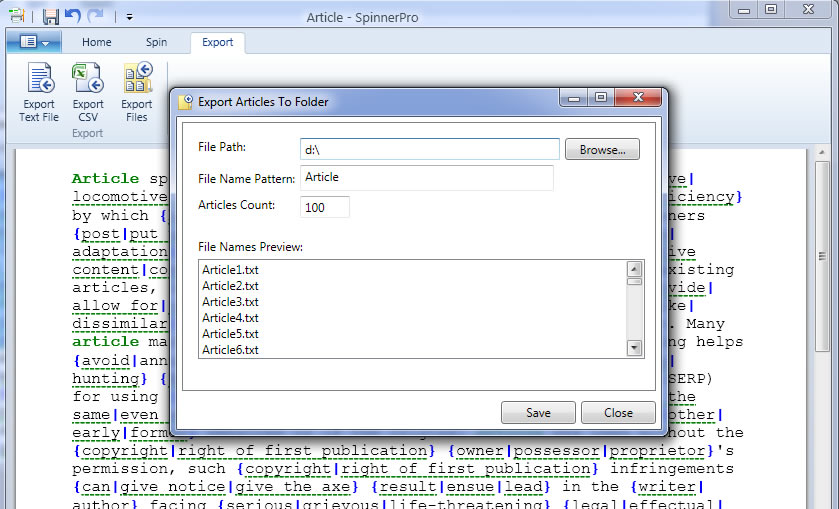Screen dimensions: 839x509
Task: Click Save in the export dialog
Action: 537,412
